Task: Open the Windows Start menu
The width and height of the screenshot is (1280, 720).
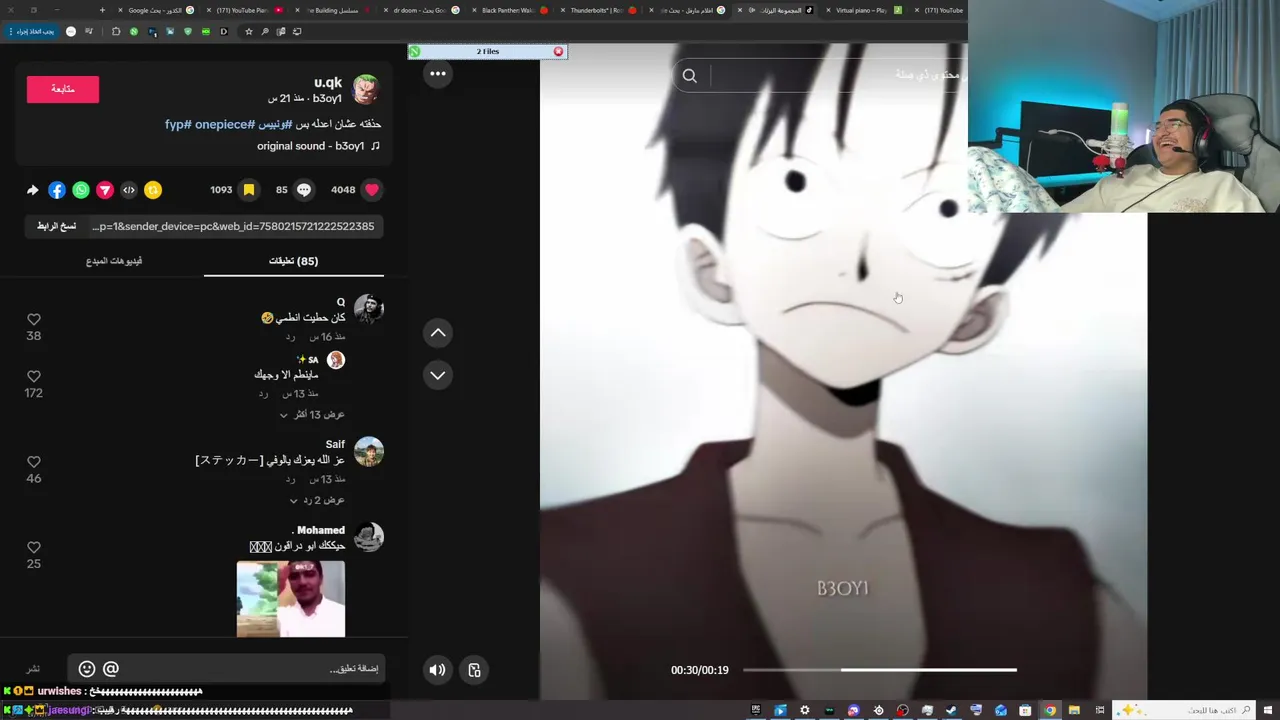Action: tap(1268, 711)
